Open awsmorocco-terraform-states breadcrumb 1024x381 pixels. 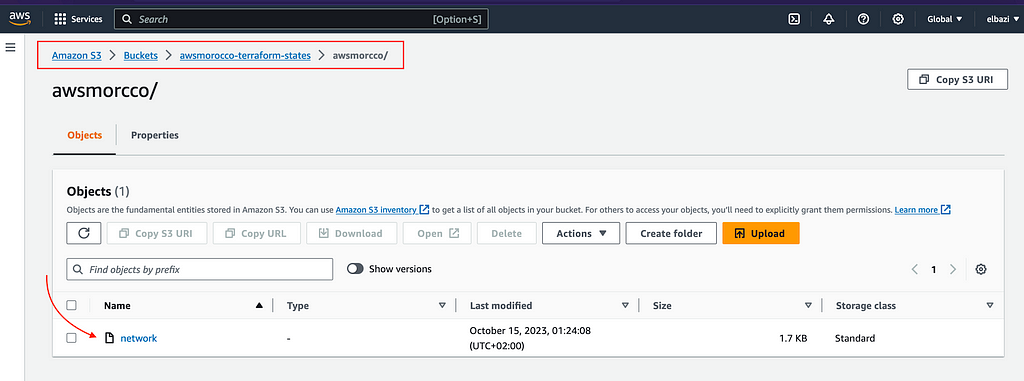pos(245,56)
